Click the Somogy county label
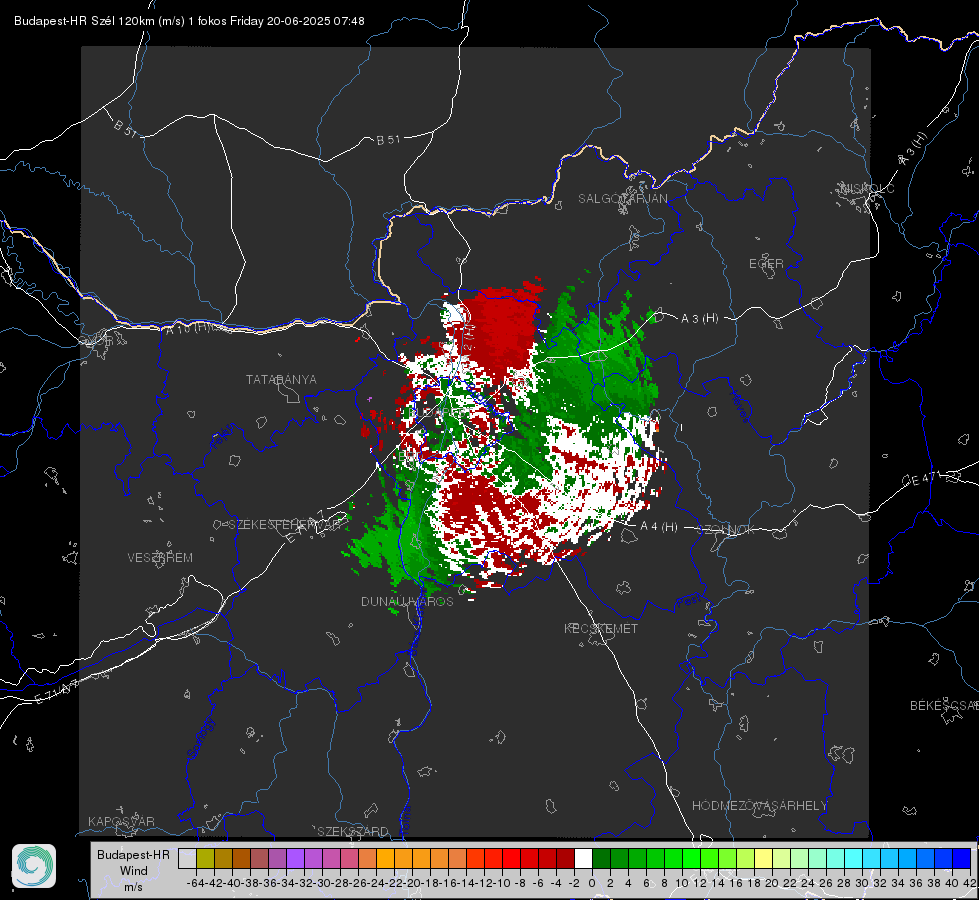The image size is (979, 900). pos(200,738)
